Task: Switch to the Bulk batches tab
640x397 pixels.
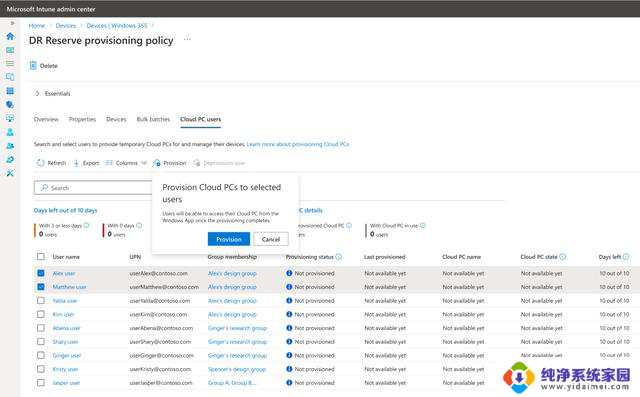Action: [x=153, y=119]
